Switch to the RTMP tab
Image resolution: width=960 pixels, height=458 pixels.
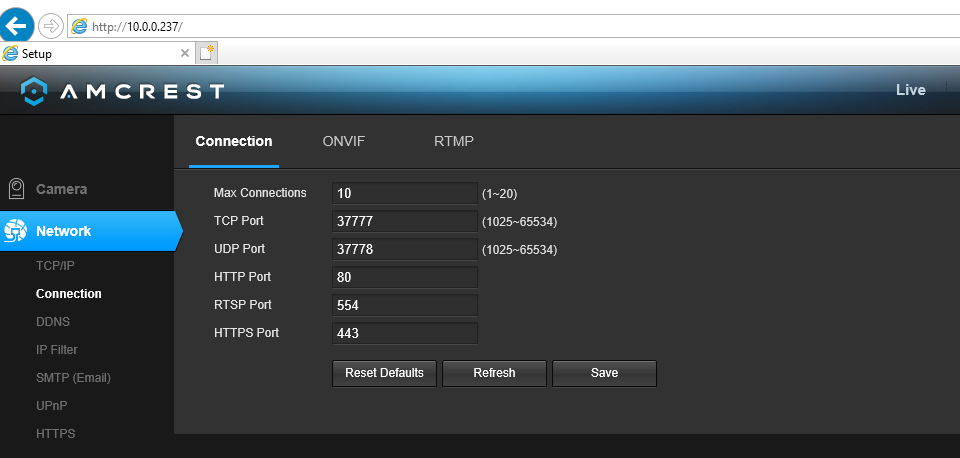tap(454, 141)
